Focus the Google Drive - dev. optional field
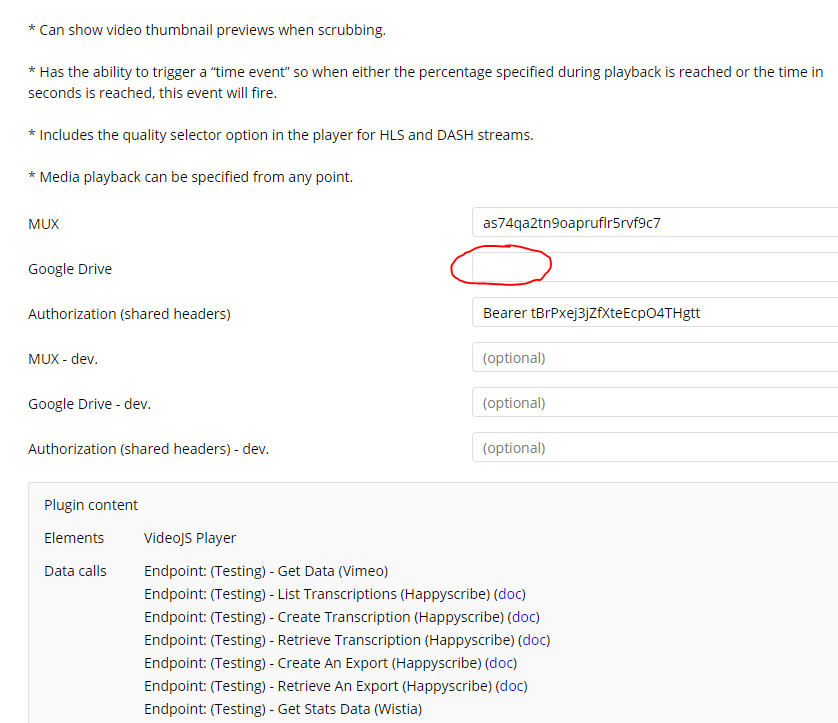 click(655, 402)
